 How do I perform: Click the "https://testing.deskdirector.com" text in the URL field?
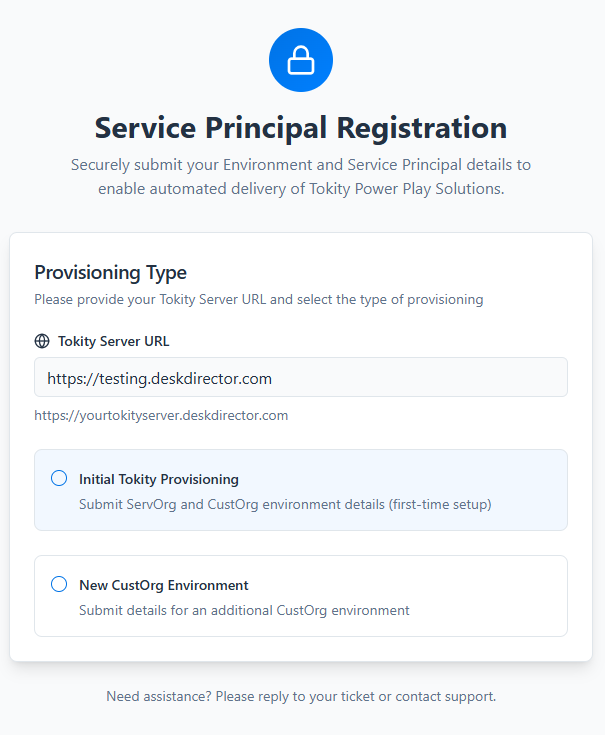click(160, 378)
